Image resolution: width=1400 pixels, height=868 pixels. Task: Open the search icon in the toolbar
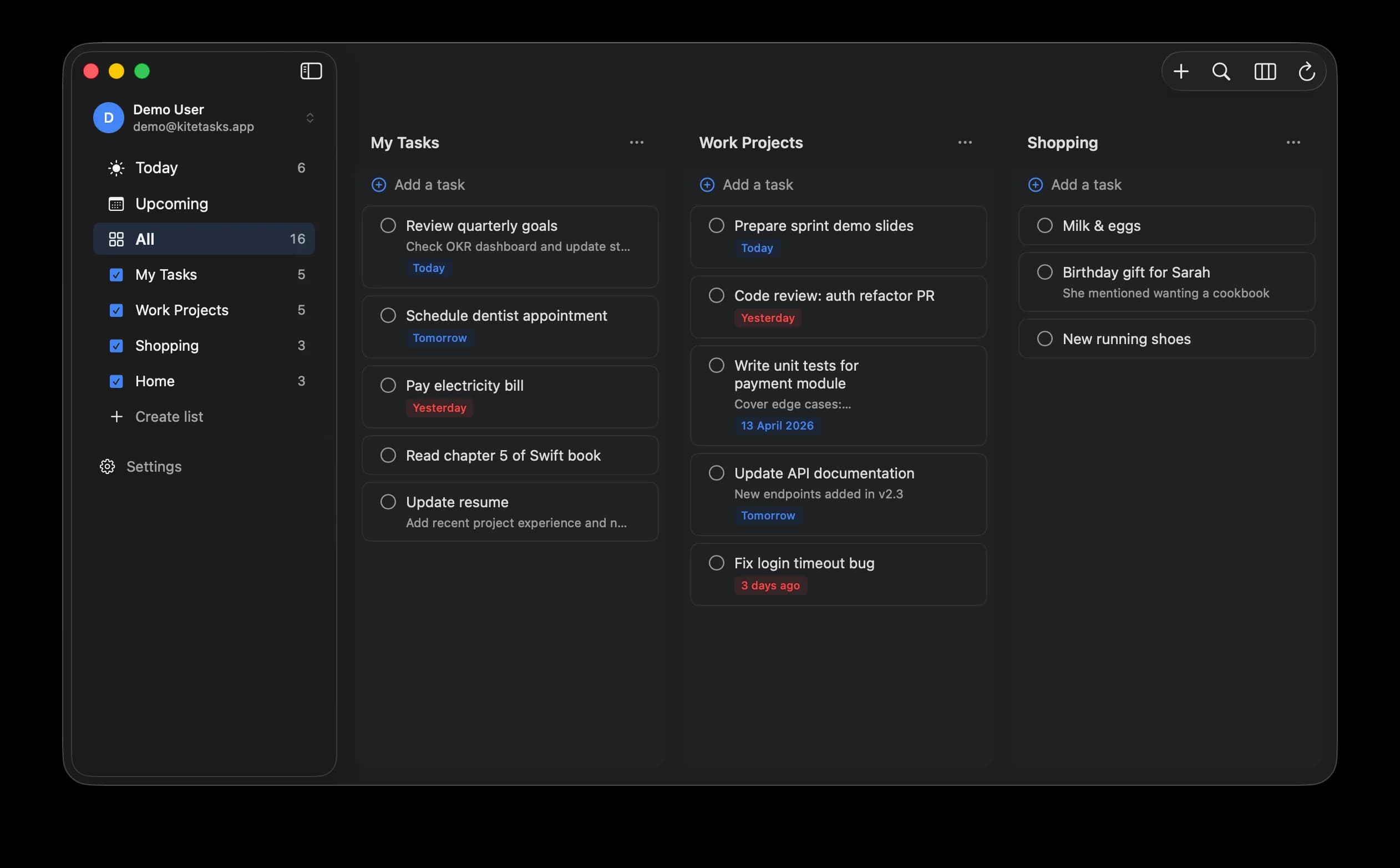[x=1220, y=70]
